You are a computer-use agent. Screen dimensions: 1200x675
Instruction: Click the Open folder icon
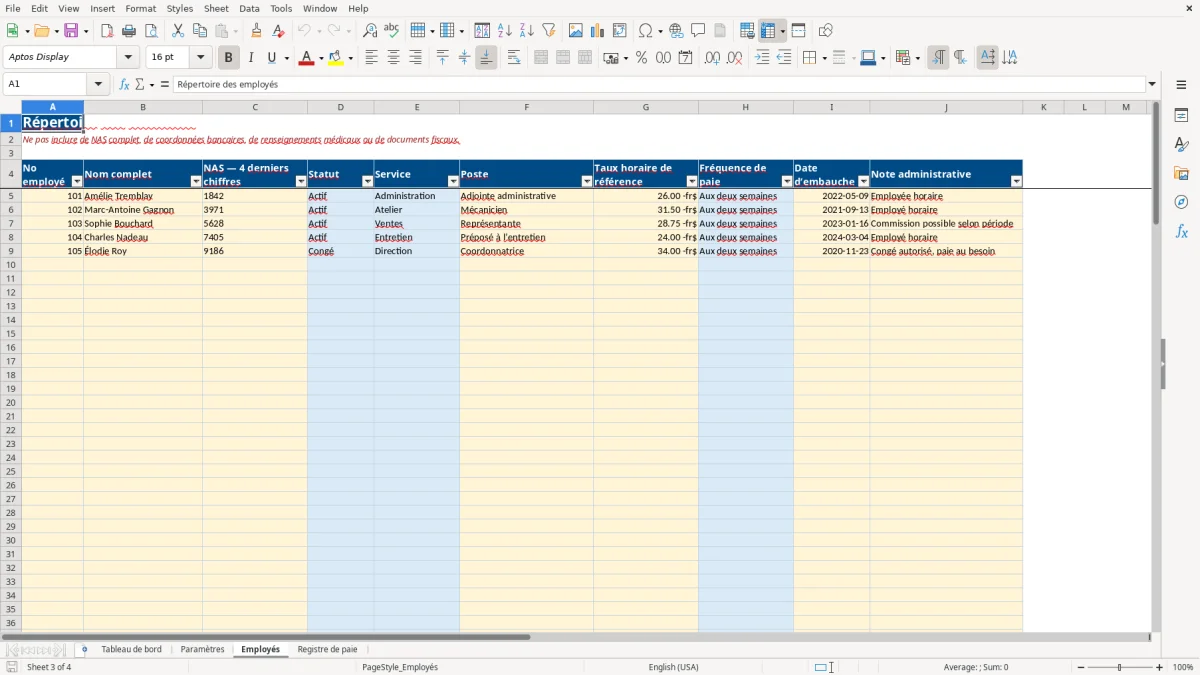pyautogui.click(x=41, y=31)
